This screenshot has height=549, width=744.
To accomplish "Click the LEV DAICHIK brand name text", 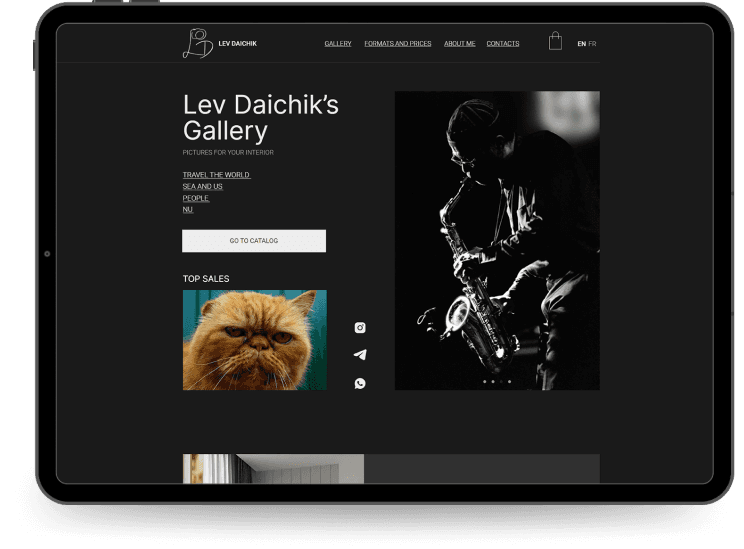I will (237, 43).
